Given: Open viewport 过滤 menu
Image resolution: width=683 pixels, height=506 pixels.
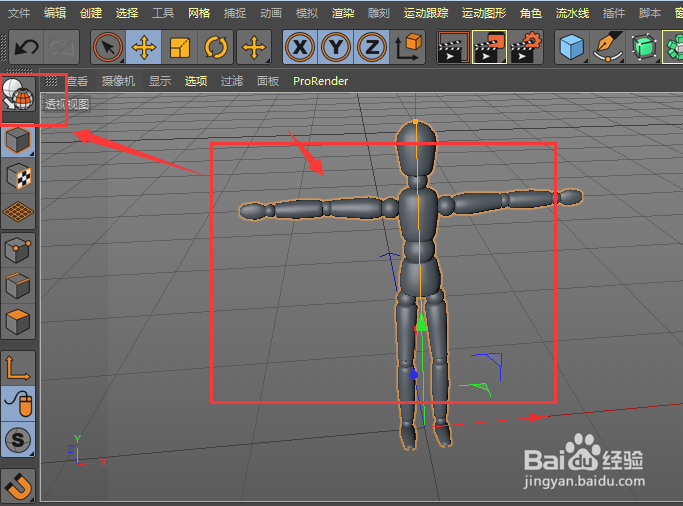Looking at the screenshot, I should point(232,81).
